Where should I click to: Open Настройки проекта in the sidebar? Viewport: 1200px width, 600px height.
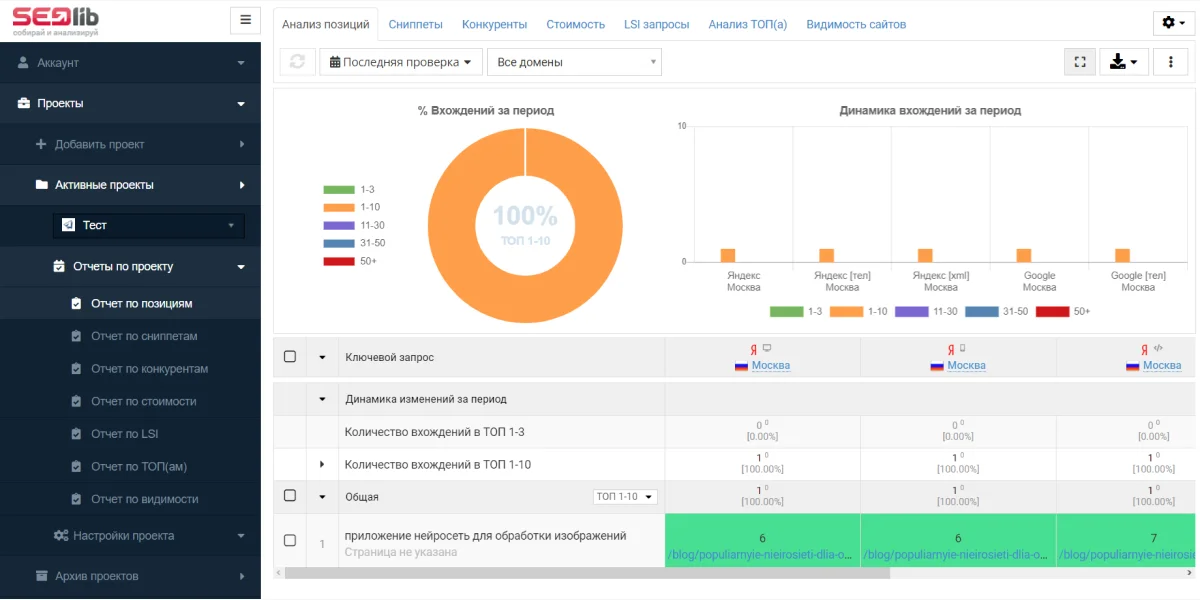point(123,536)
